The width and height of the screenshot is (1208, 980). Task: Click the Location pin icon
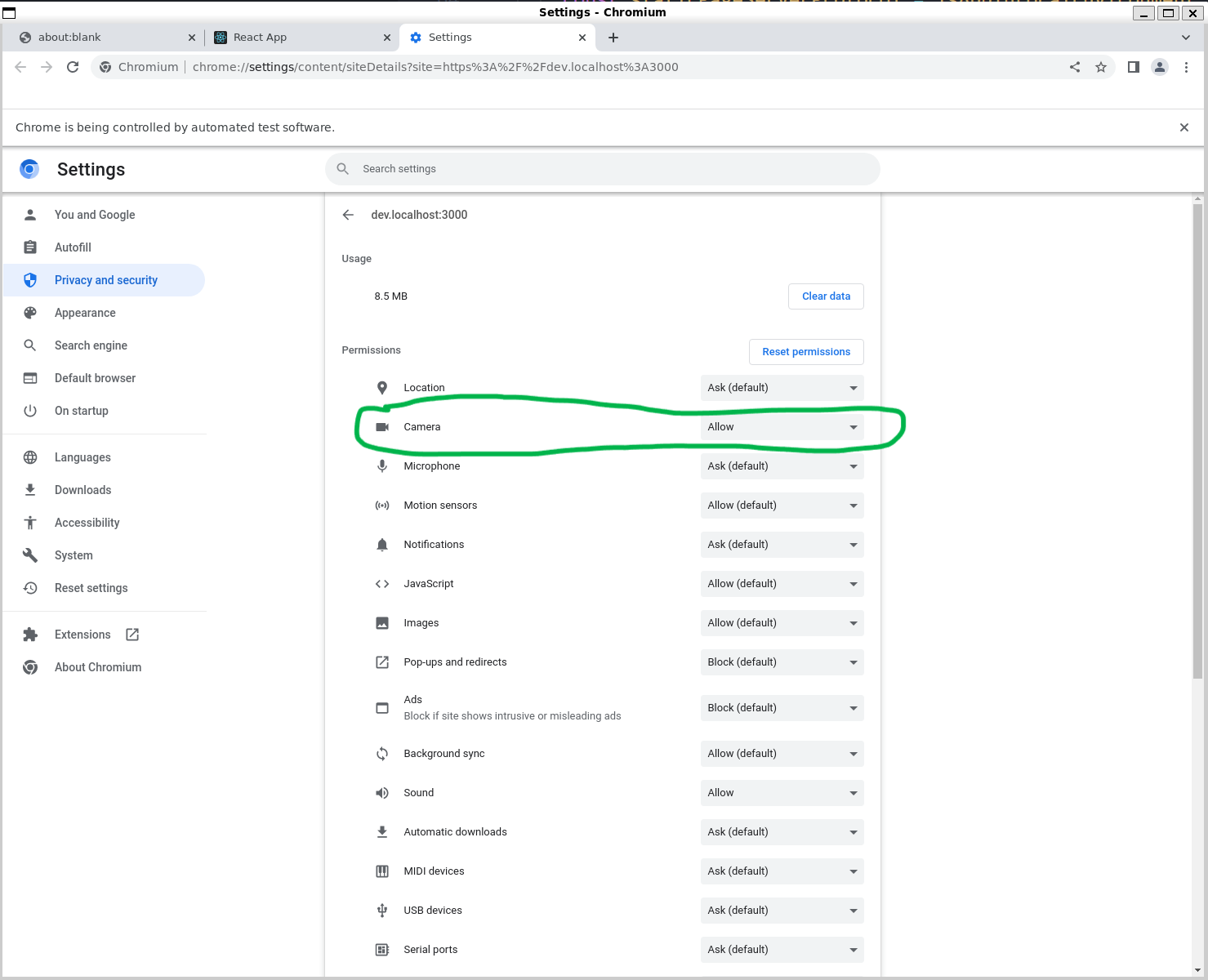(382, 388)
